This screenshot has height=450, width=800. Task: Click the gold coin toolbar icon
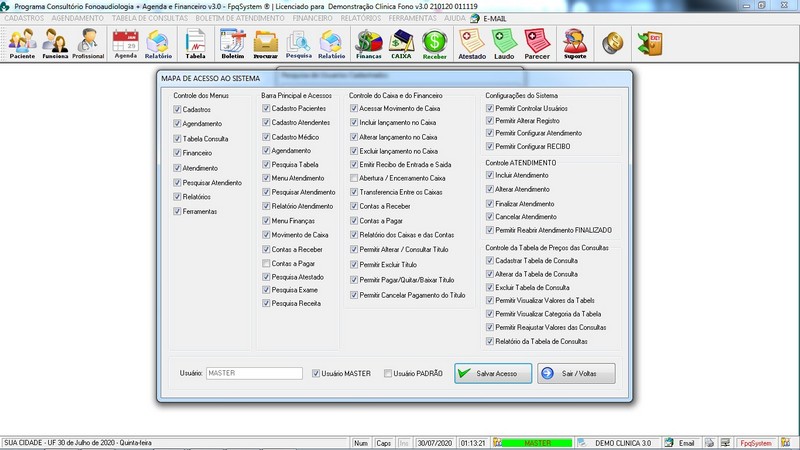[x=612, y=43]
